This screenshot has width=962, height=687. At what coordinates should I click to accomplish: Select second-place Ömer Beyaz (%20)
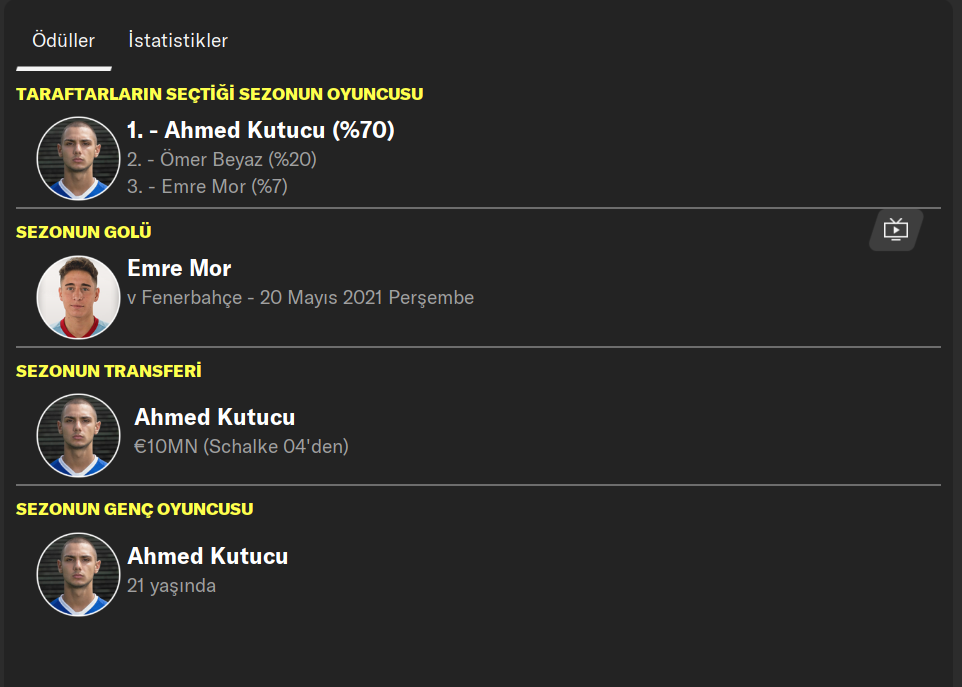(222, 159)
